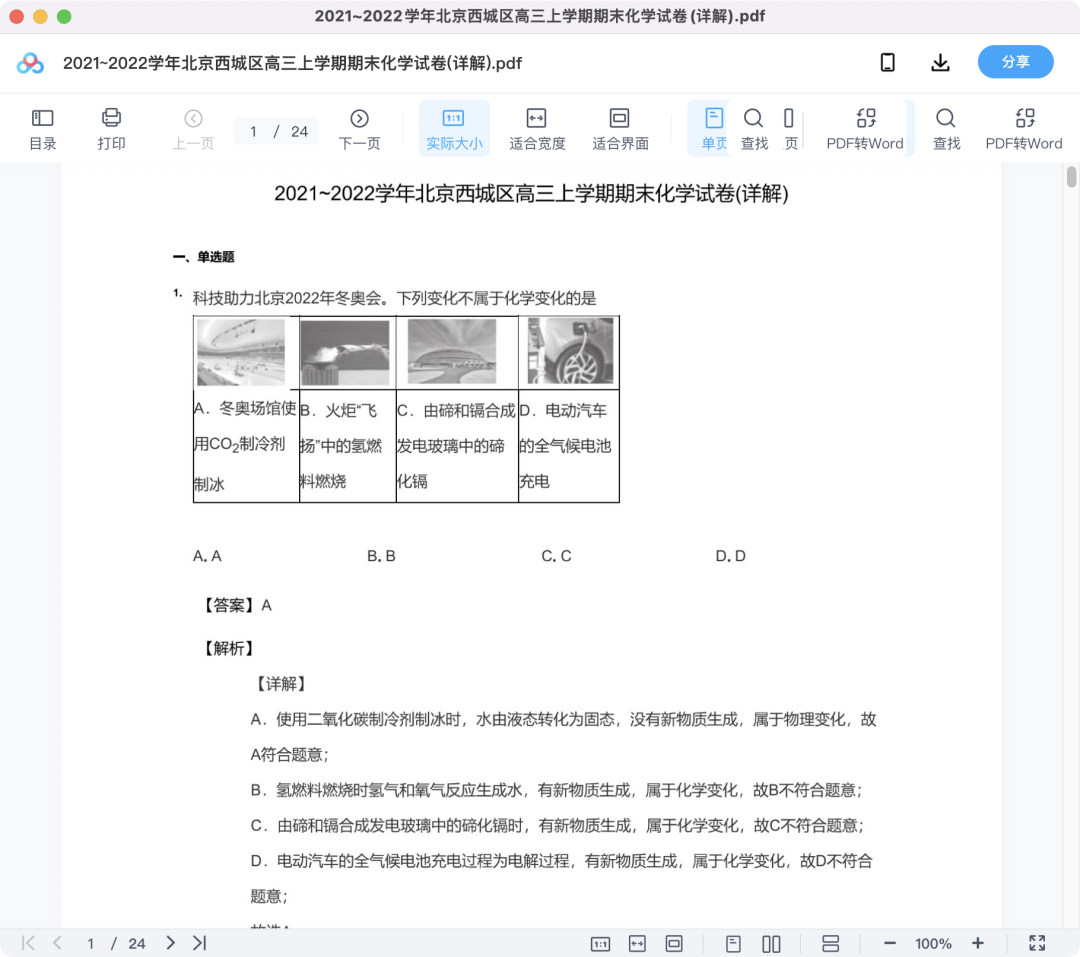
Task: Zoom out with the minus button
Action: pos(890,943)
